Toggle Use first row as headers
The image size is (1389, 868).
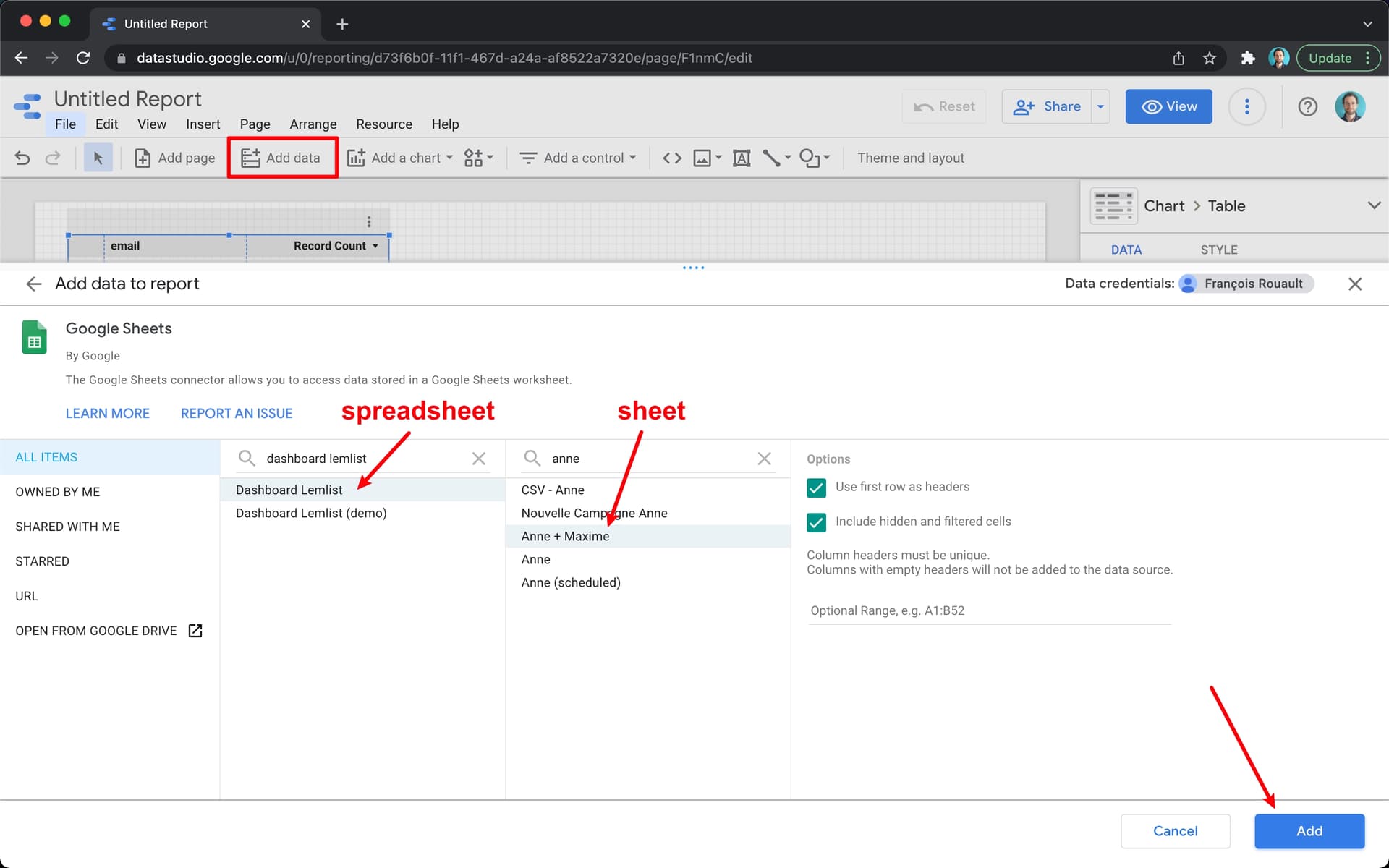point(816,488)
